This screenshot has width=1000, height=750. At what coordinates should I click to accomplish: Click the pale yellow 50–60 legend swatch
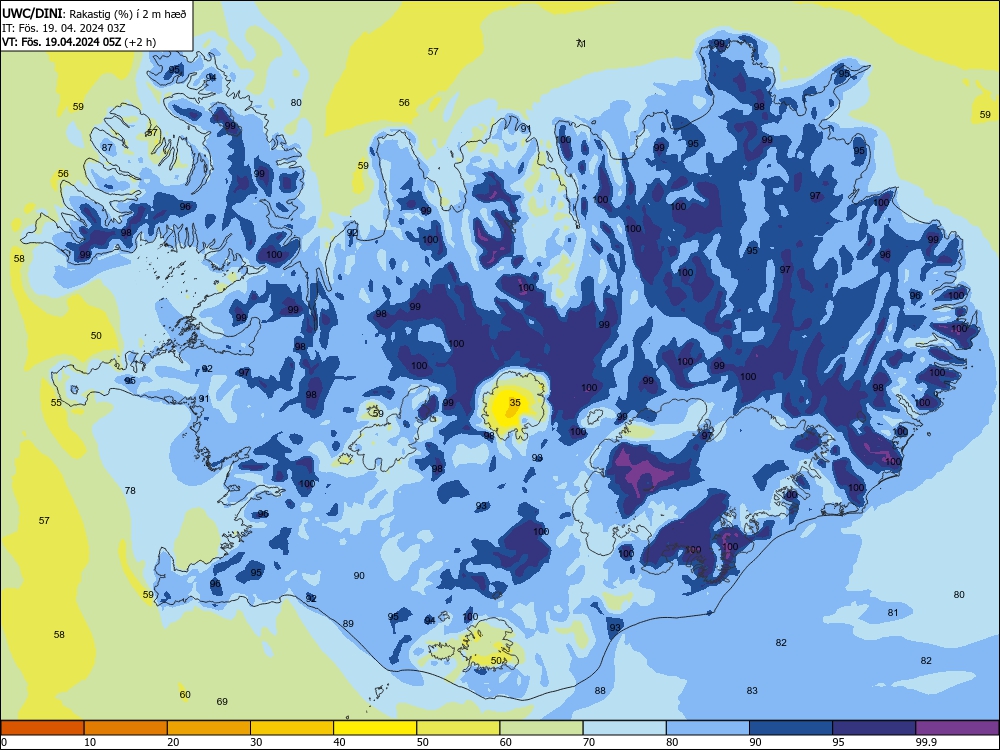coord(458,728)
